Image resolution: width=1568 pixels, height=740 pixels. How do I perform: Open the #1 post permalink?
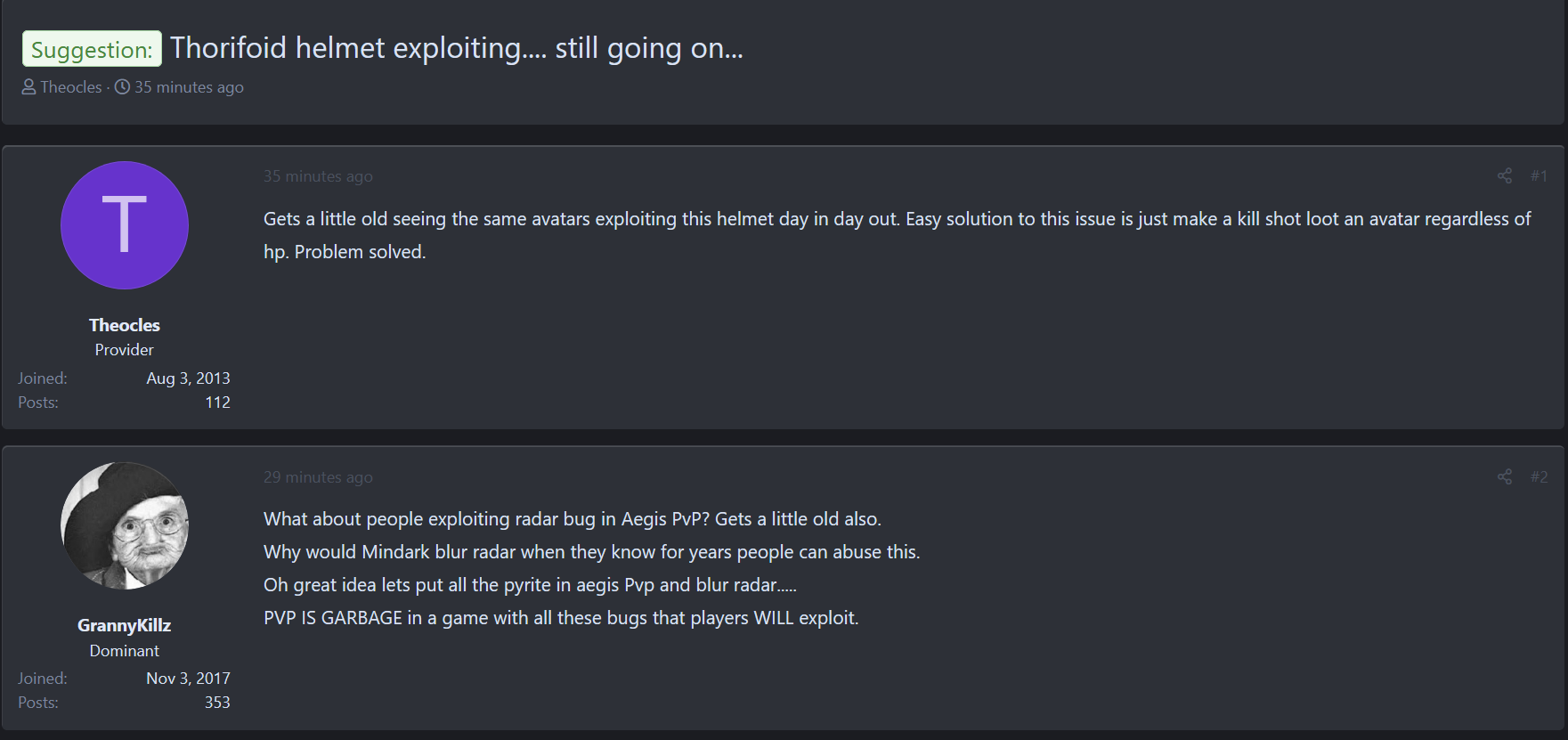pos(1539,176)
